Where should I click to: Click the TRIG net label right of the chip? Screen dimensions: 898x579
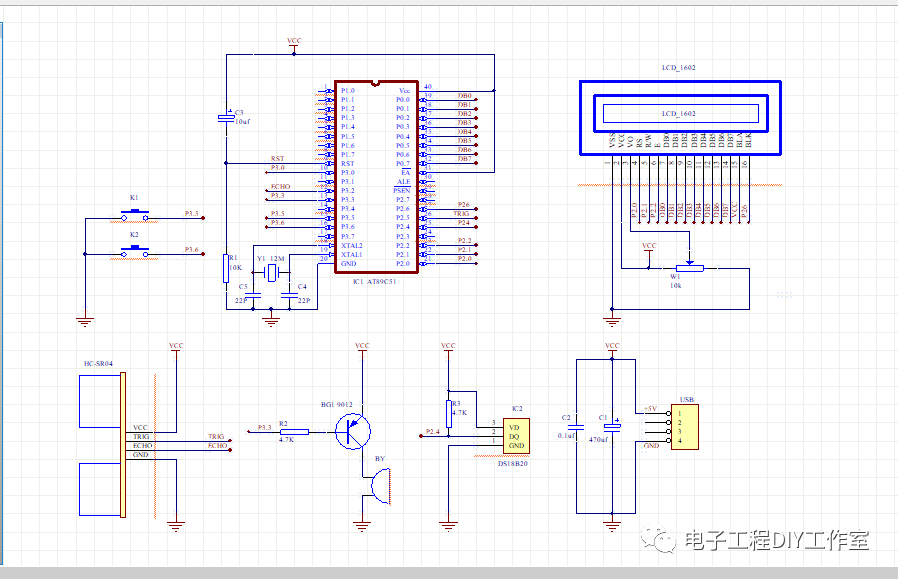[x=461, y=214]
